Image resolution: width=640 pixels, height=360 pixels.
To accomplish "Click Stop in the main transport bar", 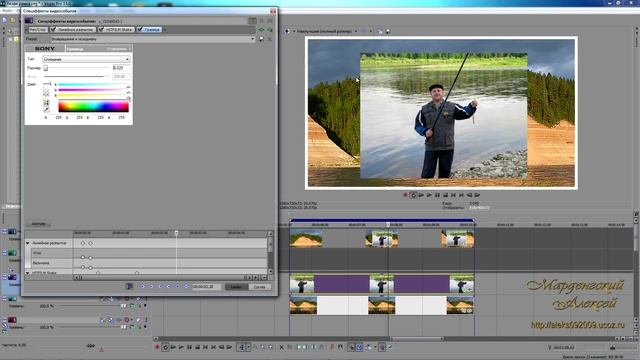I will point(198,347).
